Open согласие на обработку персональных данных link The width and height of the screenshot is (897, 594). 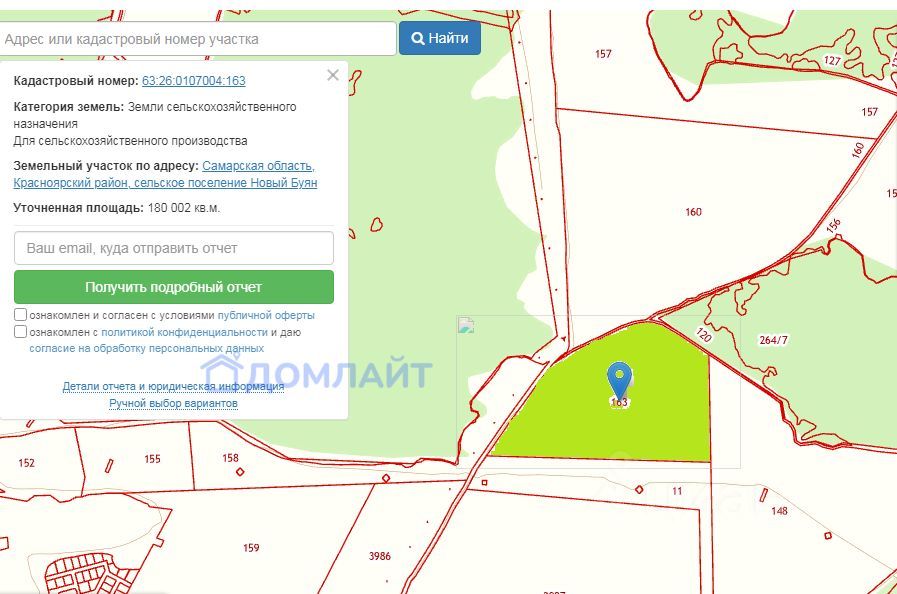click(x=146, y=348)
